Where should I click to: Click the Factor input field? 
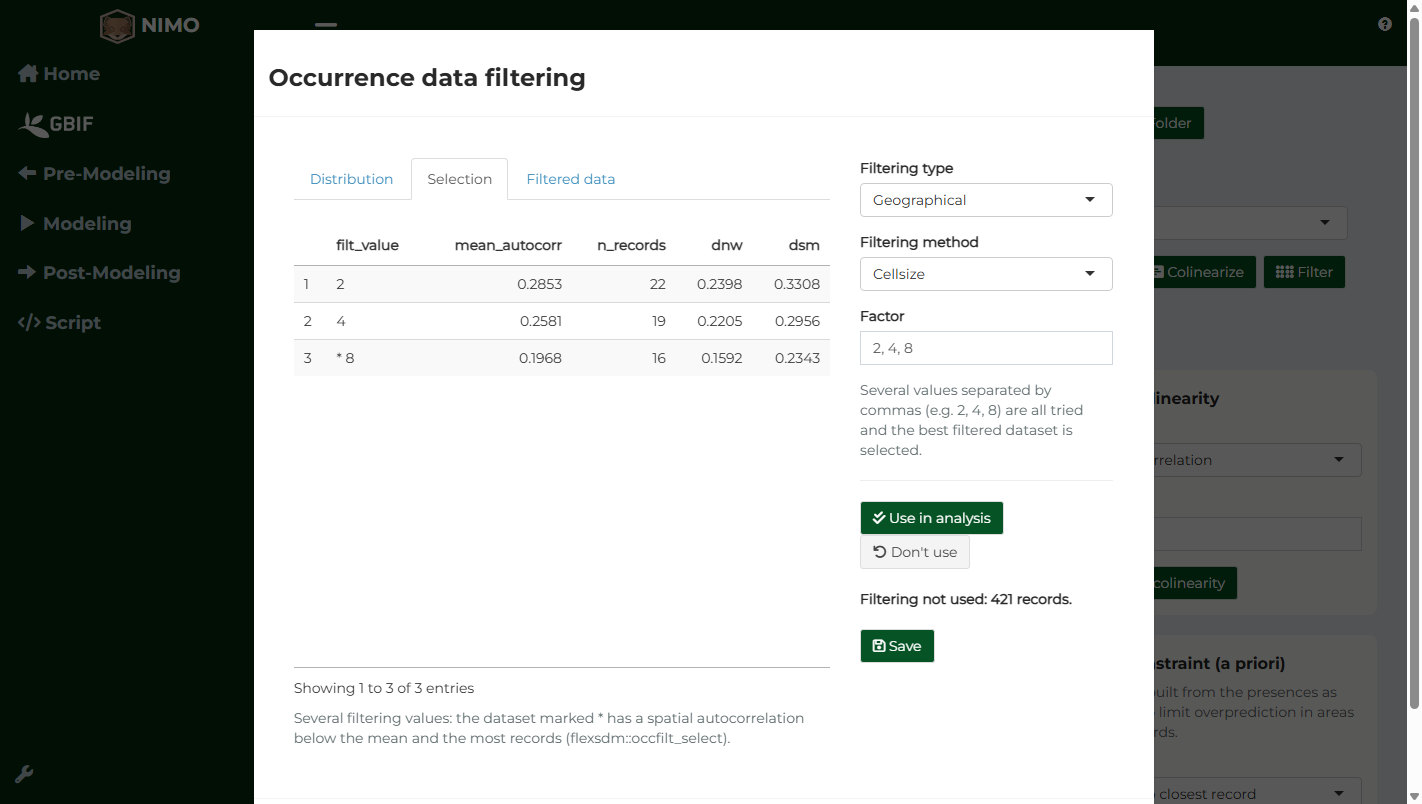986,348
